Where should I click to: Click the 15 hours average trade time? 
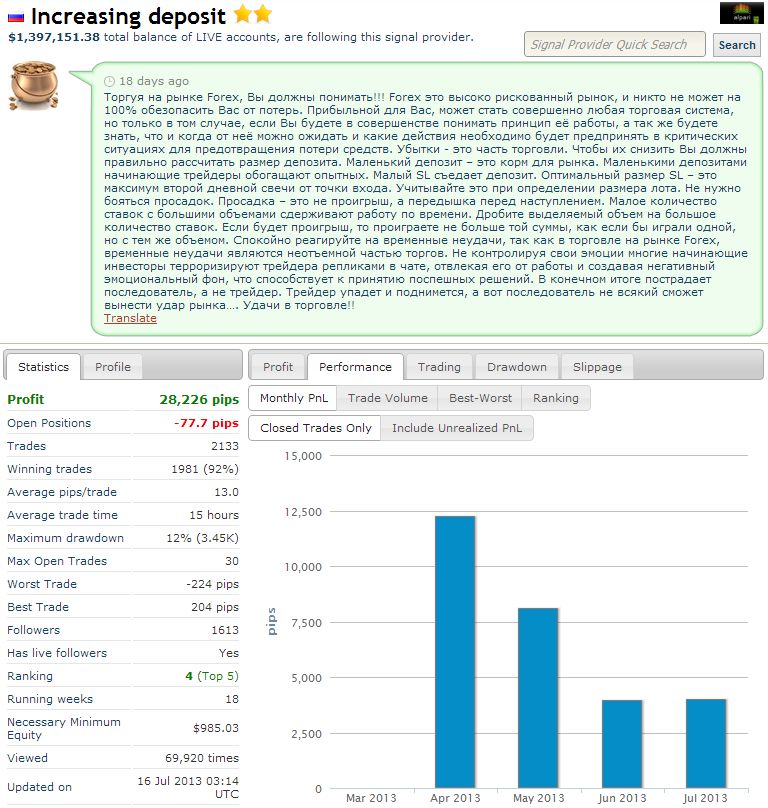pos(214,515)
